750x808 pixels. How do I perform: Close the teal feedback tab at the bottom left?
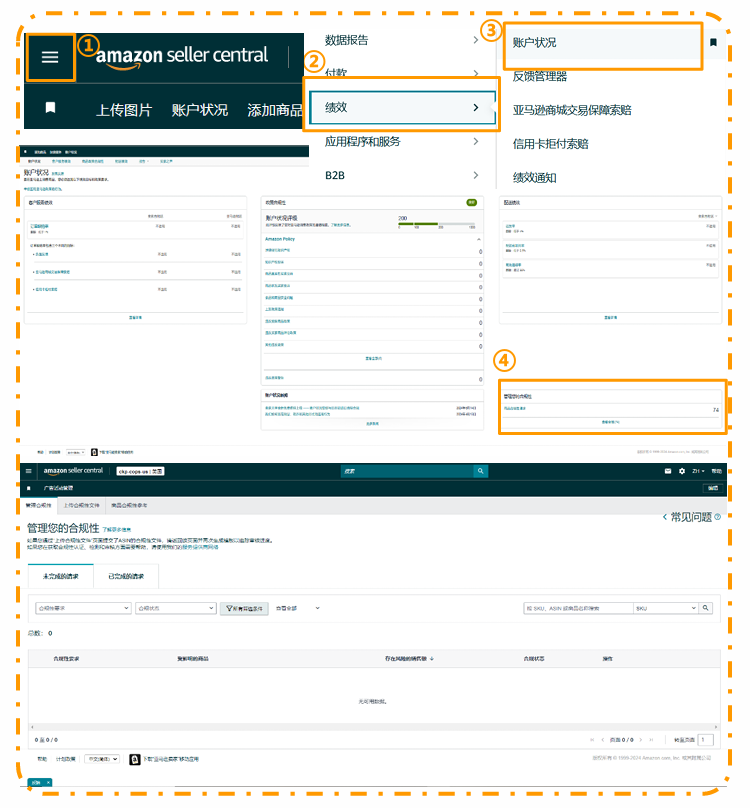(48, 782)
